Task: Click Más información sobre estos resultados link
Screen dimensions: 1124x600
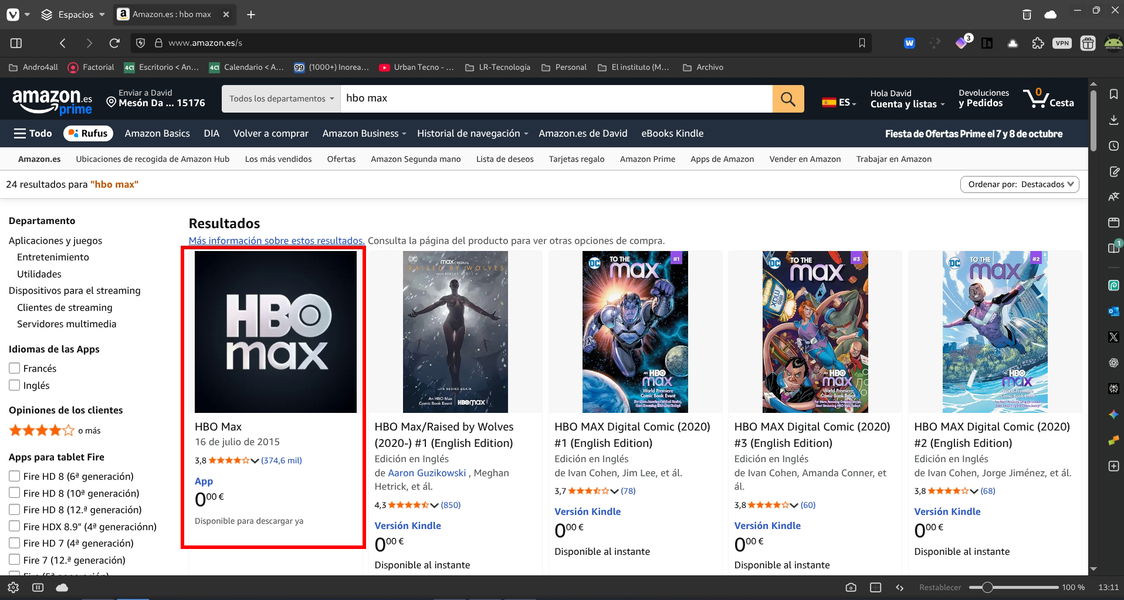Action: (x=276, y=241)
